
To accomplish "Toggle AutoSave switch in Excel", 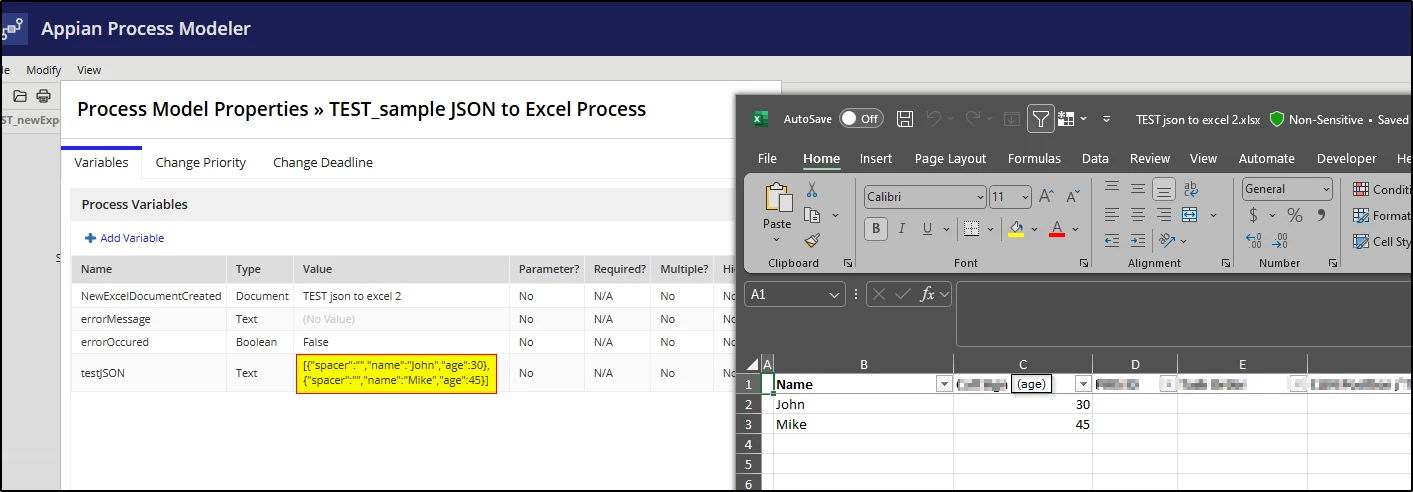I will click(861, 119).
